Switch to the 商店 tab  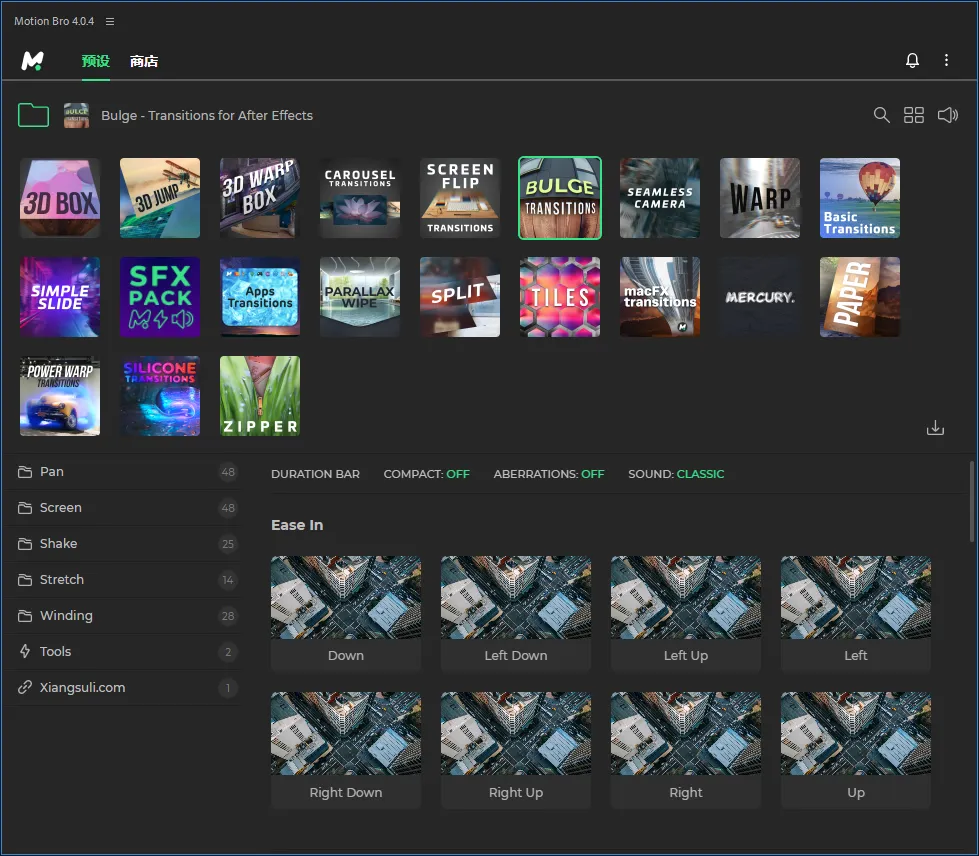(144, 61)
